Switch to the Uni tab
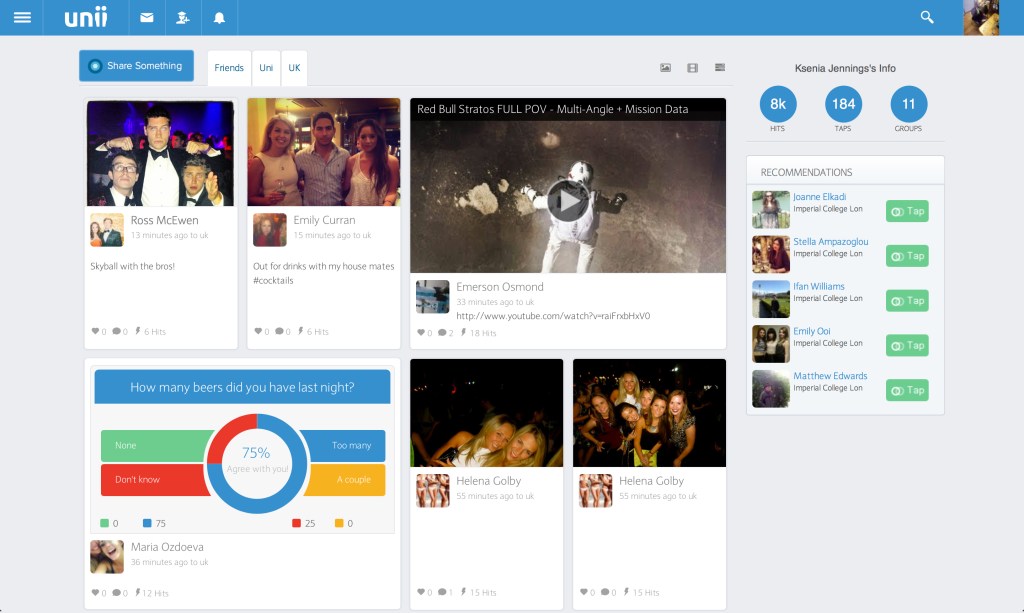1024x613 pixels. click(x=266, y=68)
